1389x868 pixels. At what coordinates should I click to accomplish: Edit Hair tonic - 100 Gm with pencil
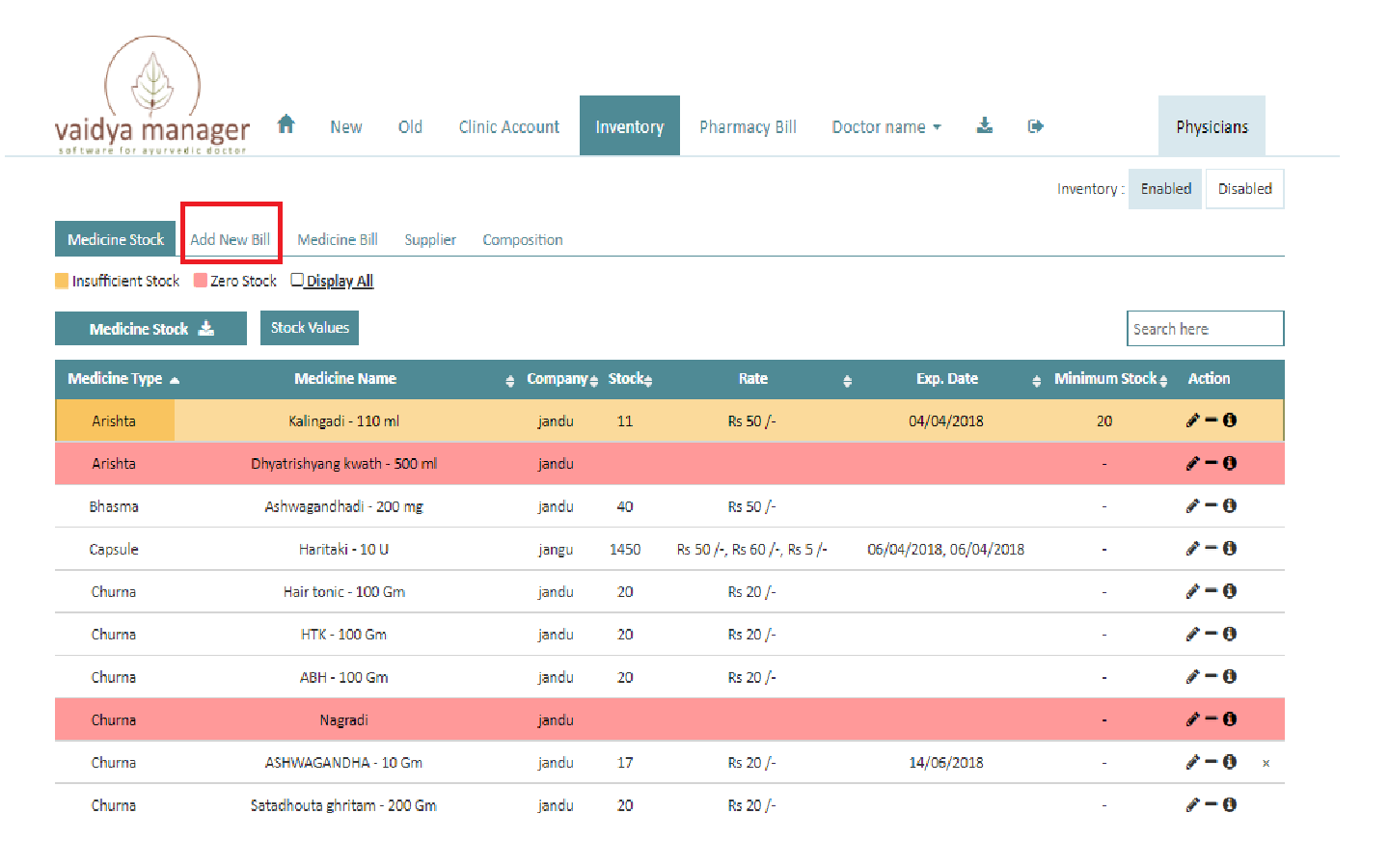[1192, 591]
